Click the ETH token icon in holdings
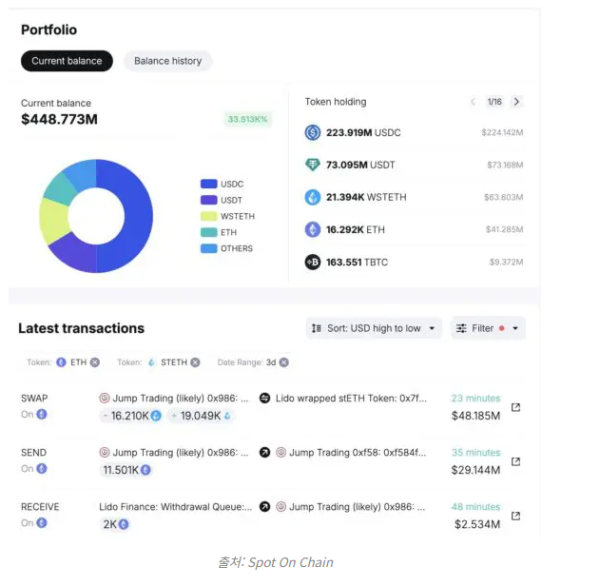Screen dimensions: 600x586 [x=312, y=230]
